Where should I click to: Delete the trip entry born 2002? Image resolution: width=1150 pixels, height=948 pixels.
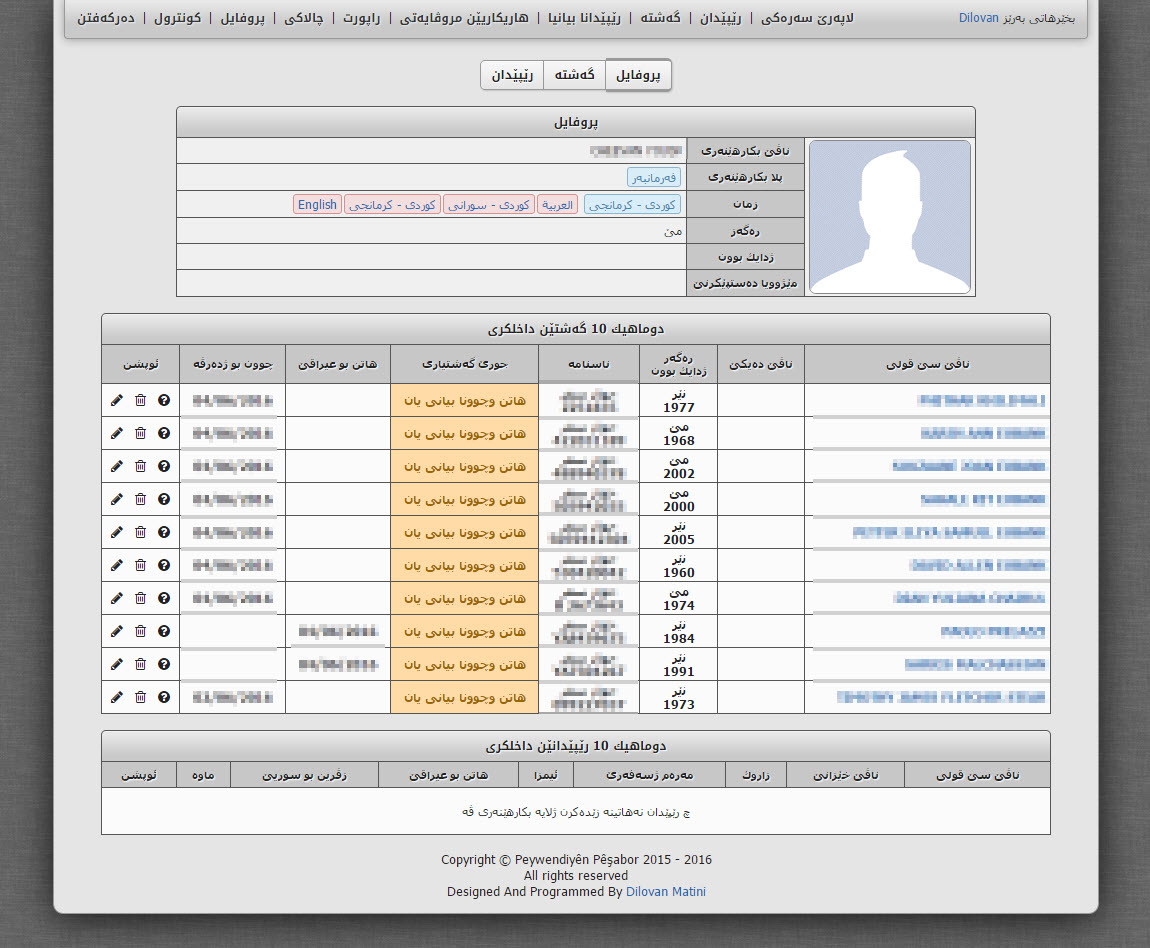(140, 466)
